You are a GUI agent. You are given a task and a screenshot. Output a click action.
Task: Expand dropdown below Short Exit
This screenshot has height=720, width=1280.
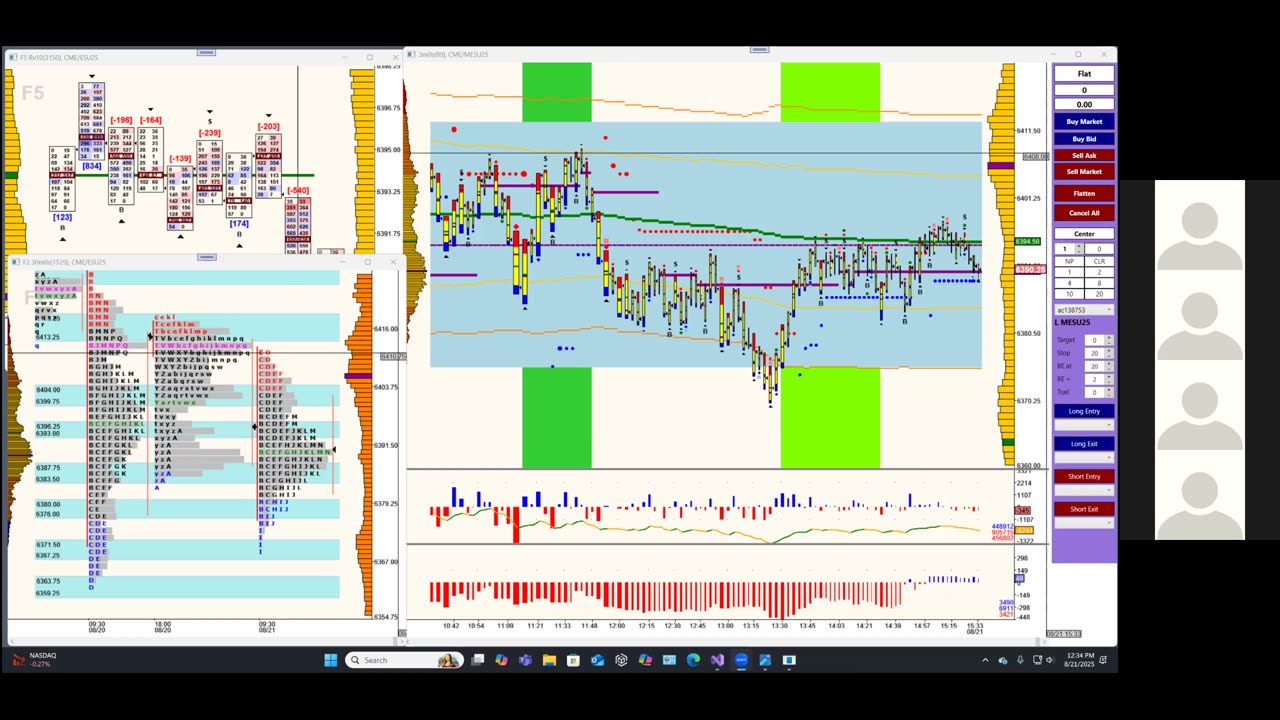tap(1084, 523)
